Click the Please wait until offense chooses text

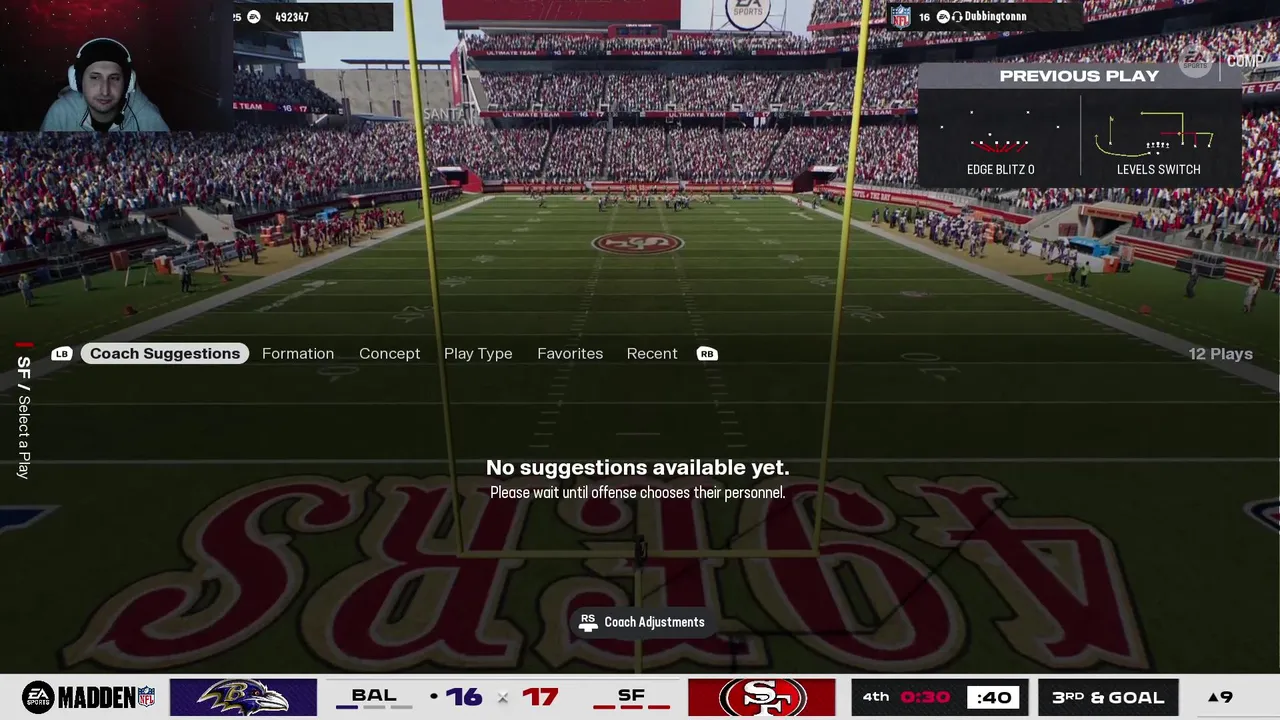click(x=637, y=493)
